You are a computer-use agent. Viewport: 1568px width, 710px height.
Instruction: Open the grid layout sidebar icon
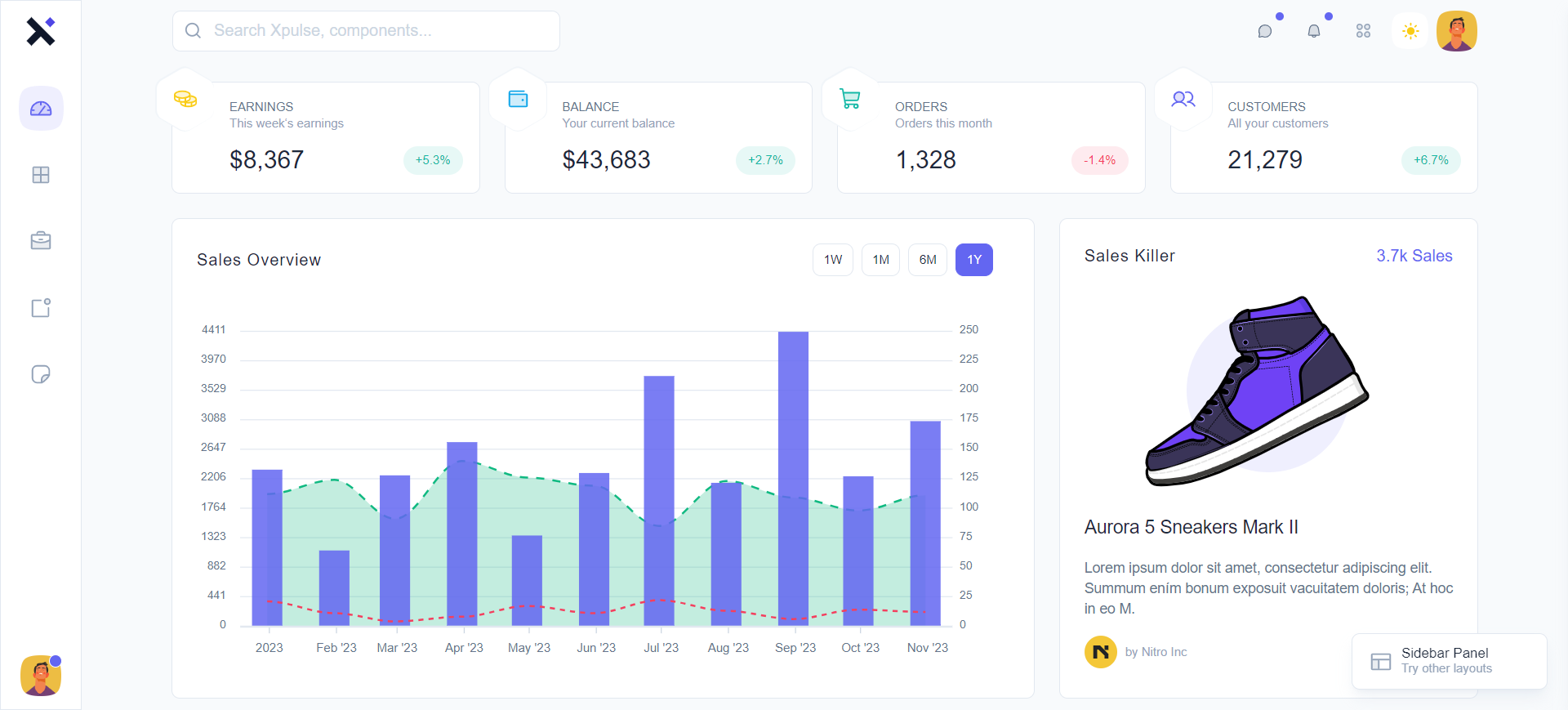pyautogui.click(x=41, y=175)
